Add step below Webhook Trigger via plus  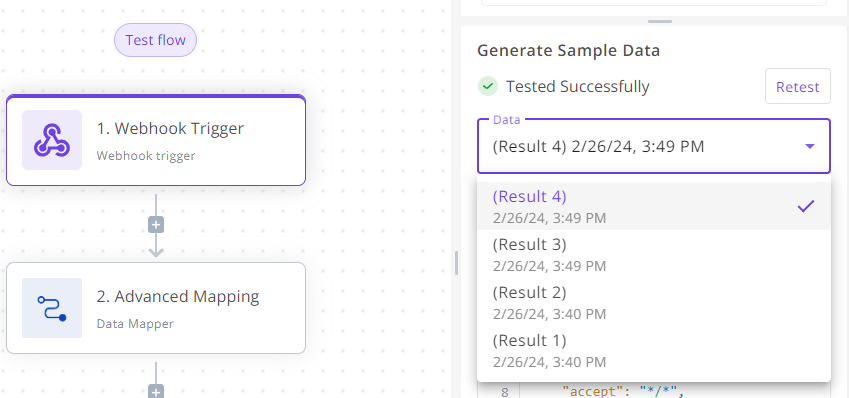pyautogui.click(x=156, y=225)
